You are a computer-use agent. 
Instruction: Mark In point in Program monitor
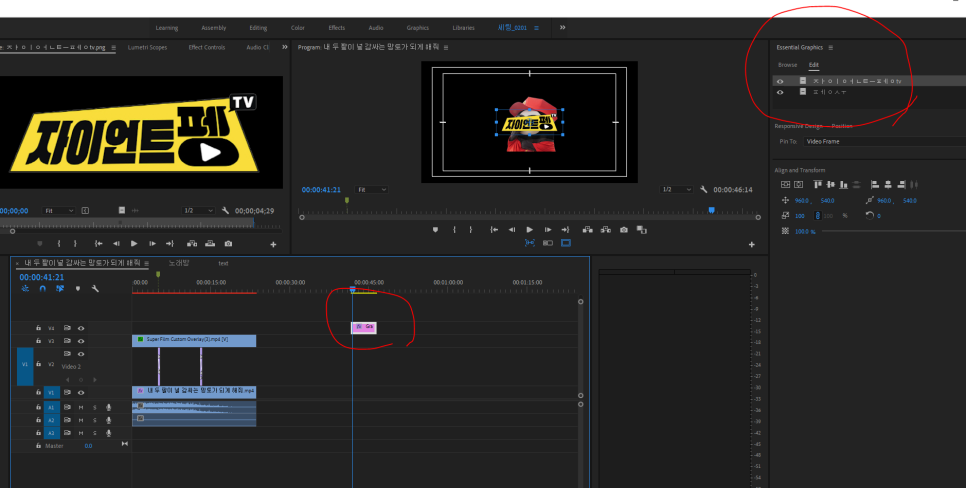(x=454, y=229)
